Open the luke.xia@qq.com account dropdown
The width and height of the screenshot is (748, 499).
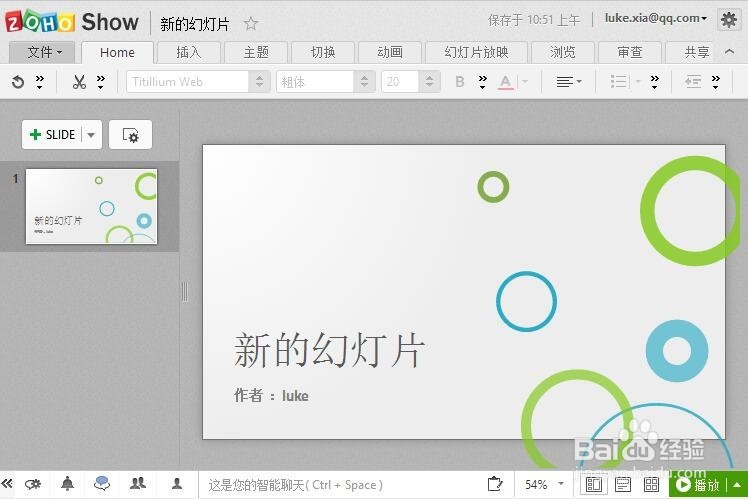(x=656, y=18)
